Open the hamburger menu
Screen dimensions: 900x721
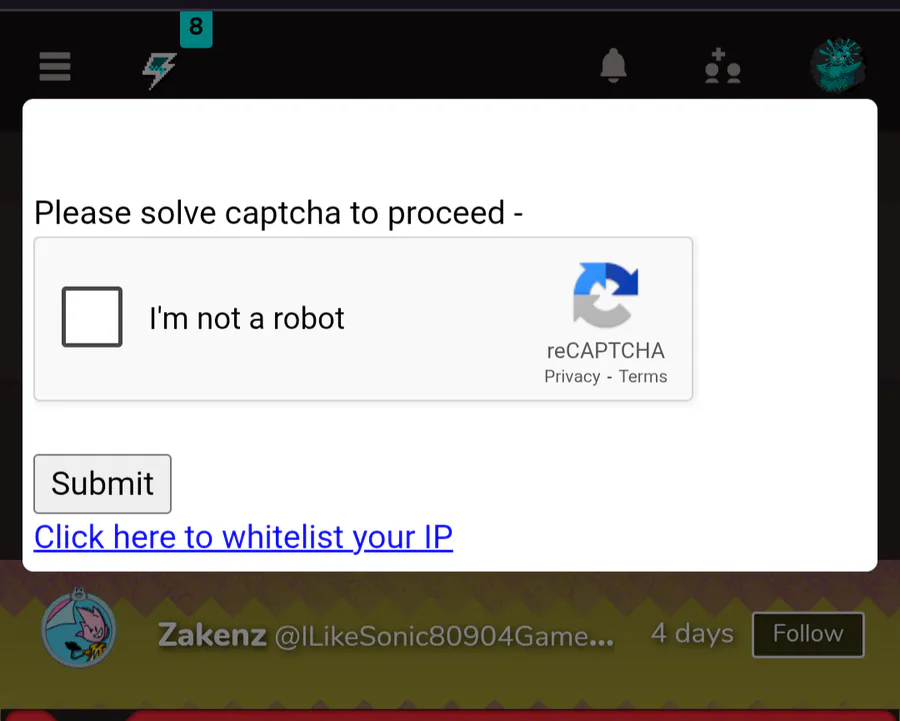[55, 67]
